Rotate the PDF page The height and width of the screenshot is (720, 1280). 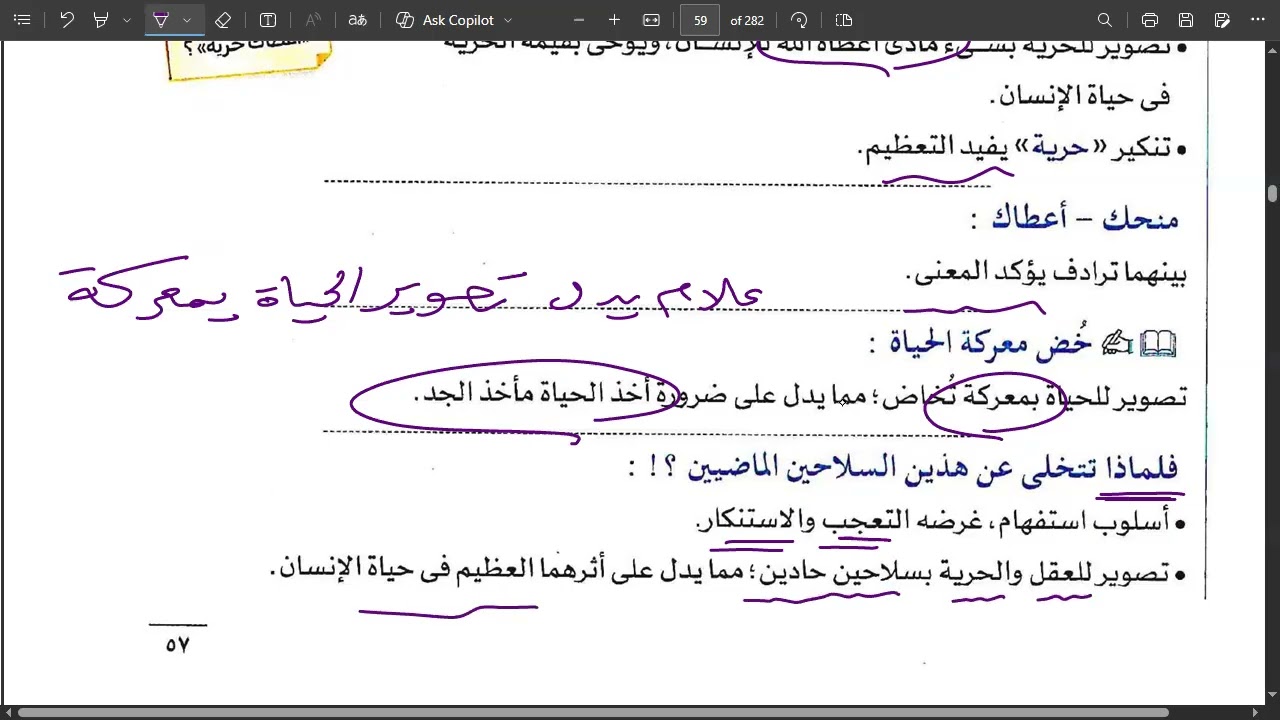[x=799, y=20]
